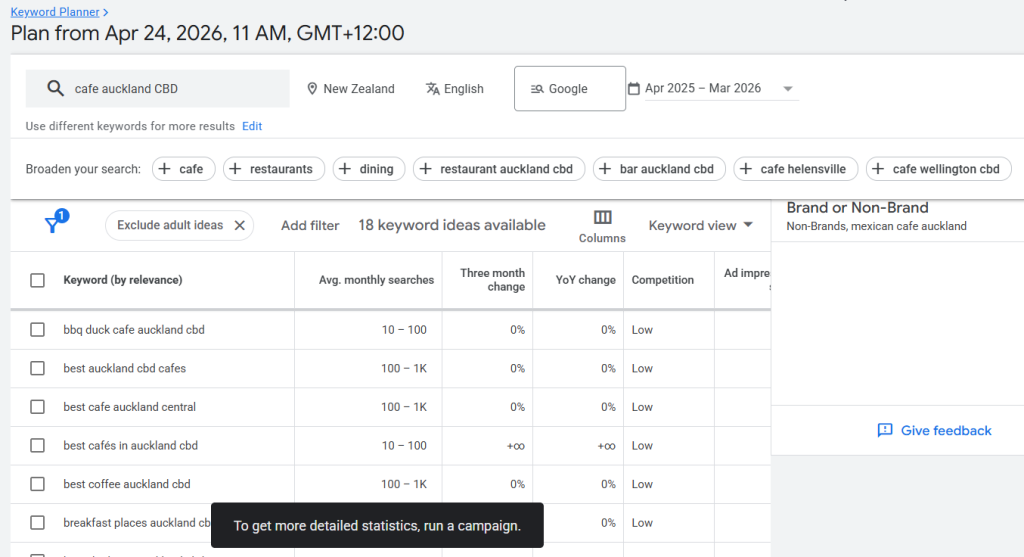Viewport: 1024px width, 557px height.
Task: Sort by YoY change column header
Action: click(x=586, y=280)
